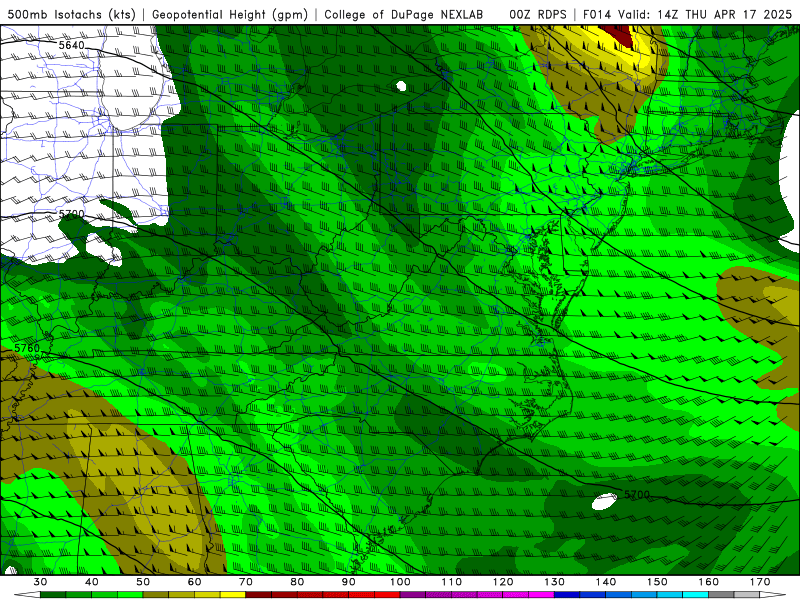800x600 pixels.
Task: Click the 160 value on the color scale
Action: coord(709,582)
